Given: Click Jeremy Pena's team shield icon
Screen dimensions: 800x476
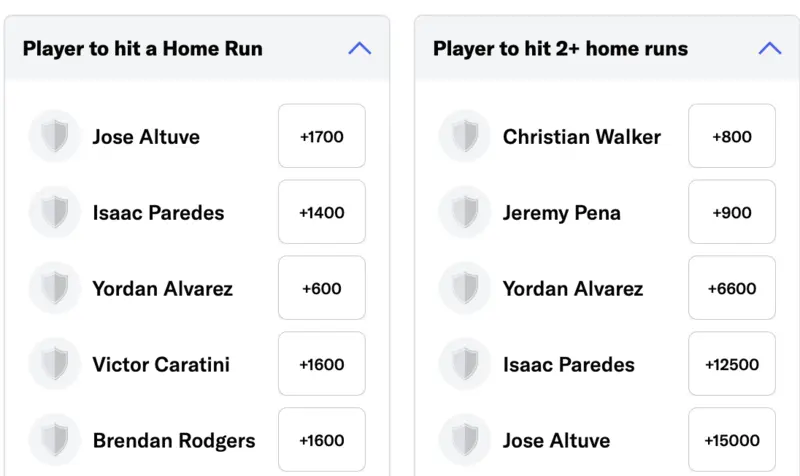Looking at the screenshot, I should pos(465,212).
